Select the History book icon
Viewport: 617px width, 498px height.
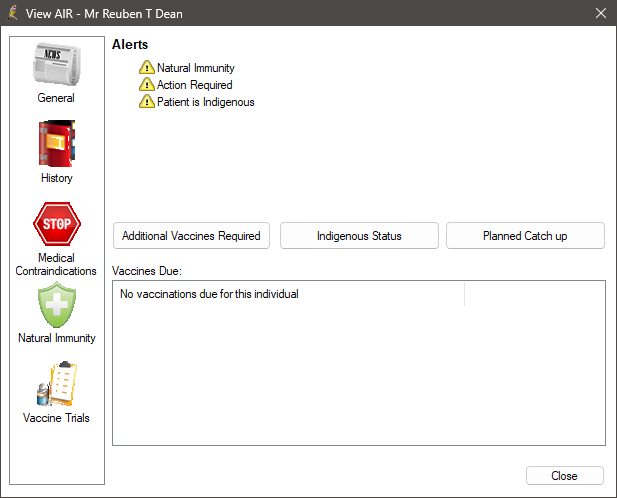click(x=56, y=144)
